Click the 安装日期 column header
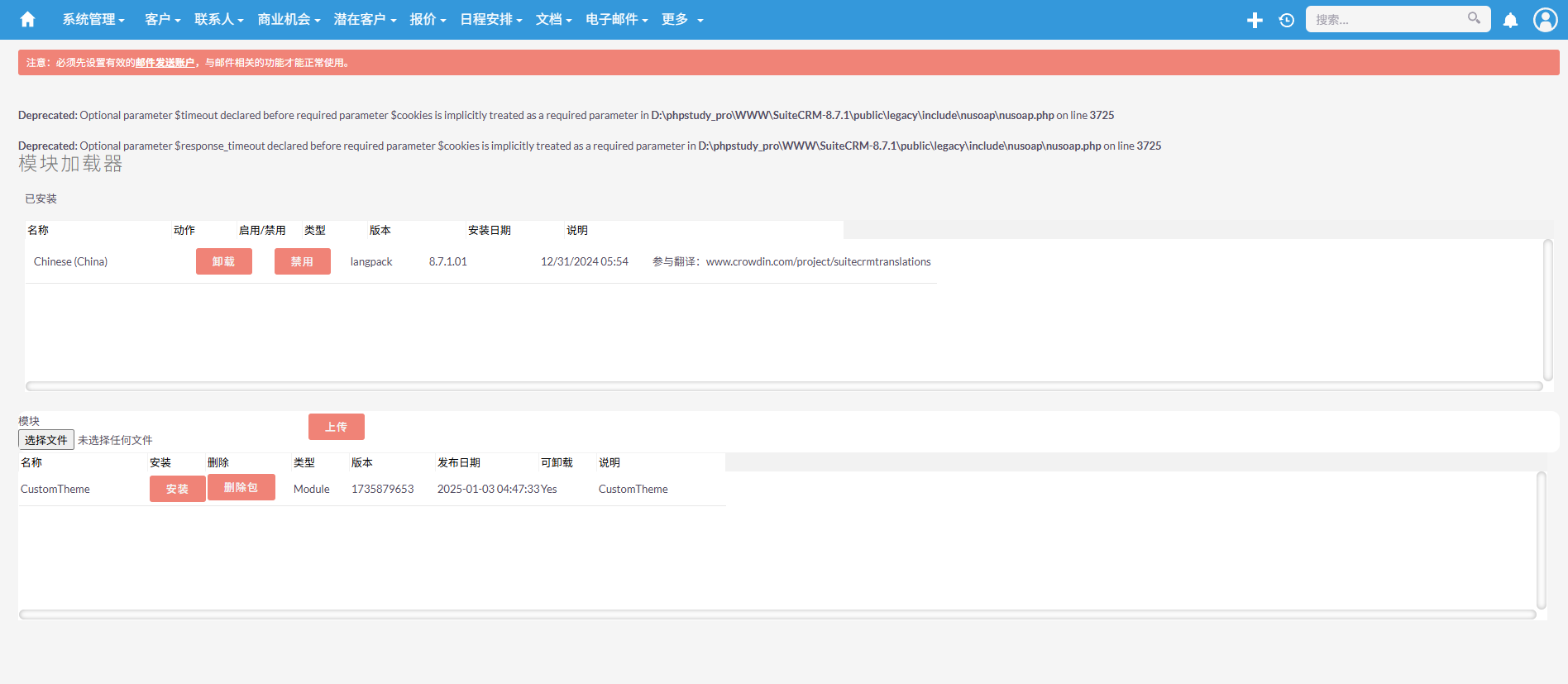Image resolution: width=1568 pixels, height=684 pixels. click(490, 230)
